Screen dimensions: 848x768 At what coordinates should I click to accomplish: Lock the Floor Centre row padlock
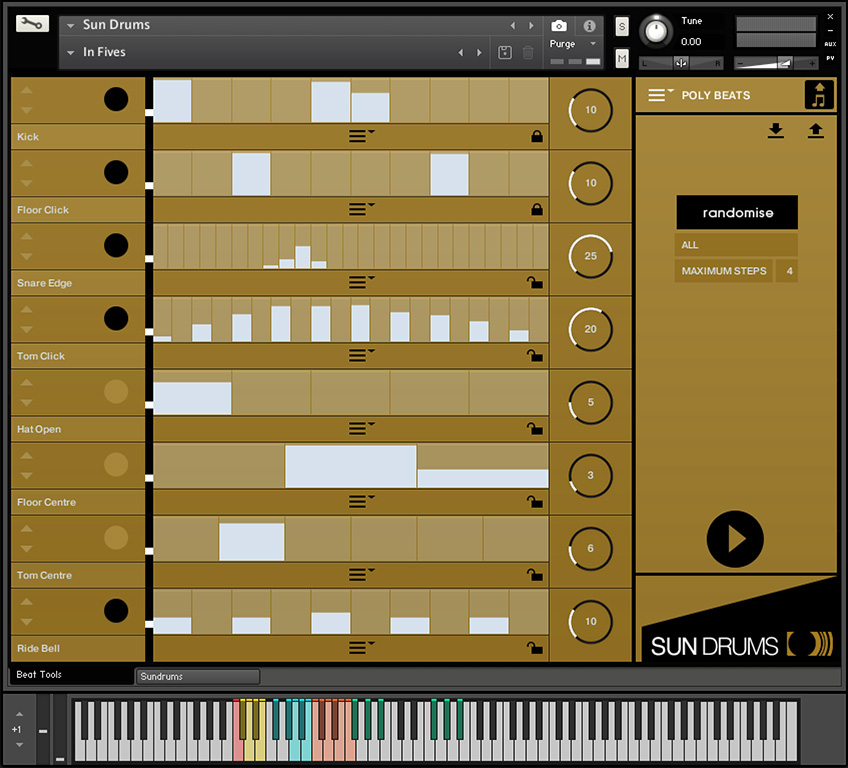(x=535, y=501)
